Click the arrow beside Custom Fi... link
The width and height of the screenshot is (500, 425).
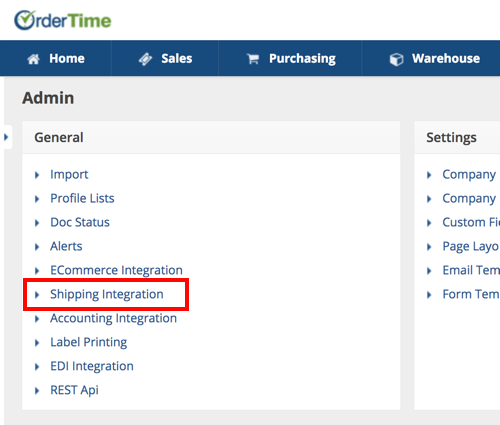[429, 223]
